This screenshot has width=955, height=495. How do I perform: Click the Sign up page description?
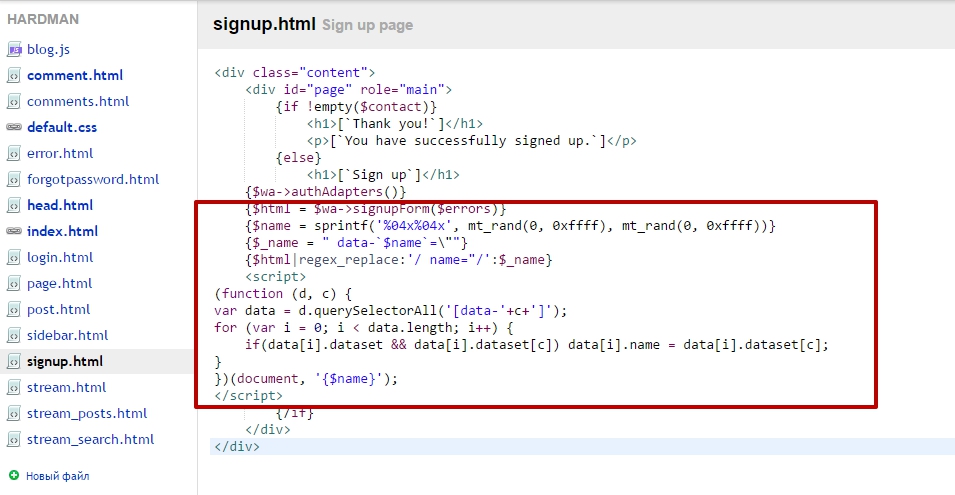point(367,25)
